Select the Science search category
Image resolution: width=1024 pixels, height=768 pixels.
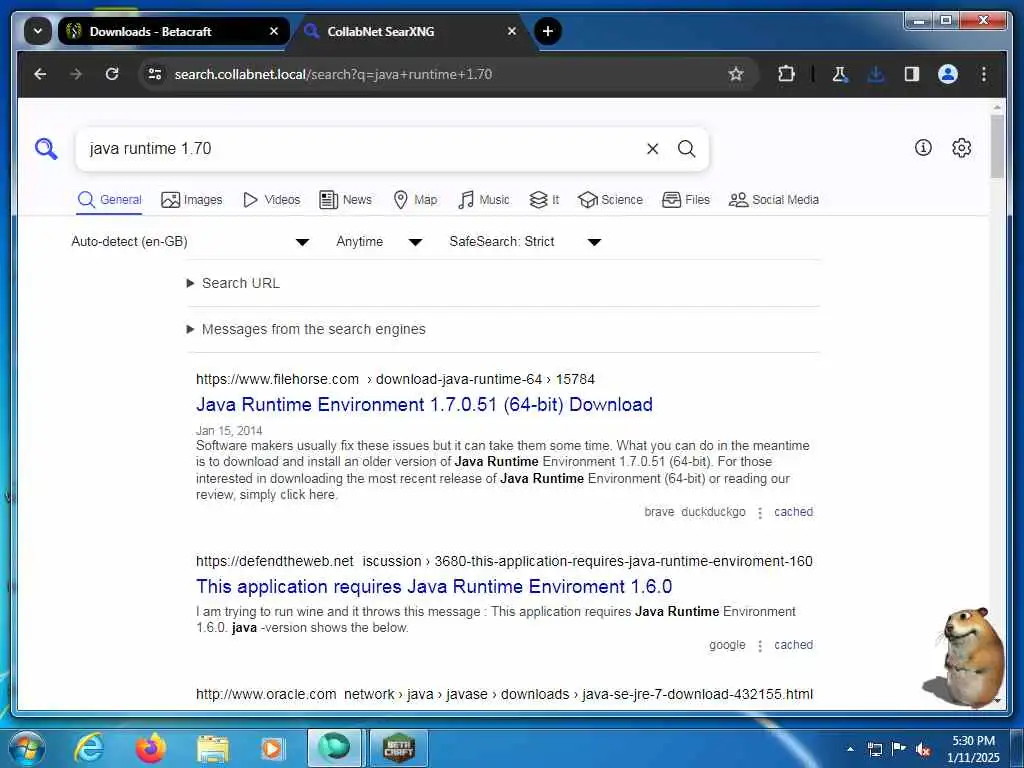pos(610,200)
